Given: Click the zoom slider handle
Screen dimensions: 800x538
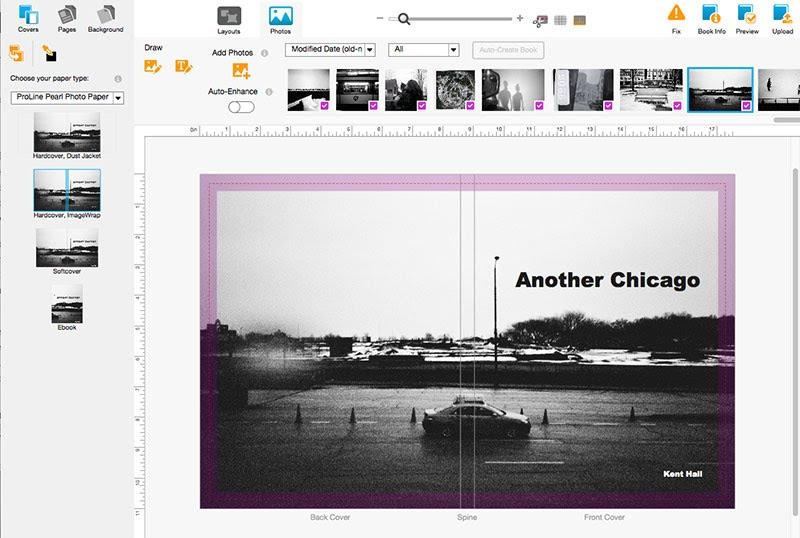Looking at the screenshot, I should click(403, 18).
